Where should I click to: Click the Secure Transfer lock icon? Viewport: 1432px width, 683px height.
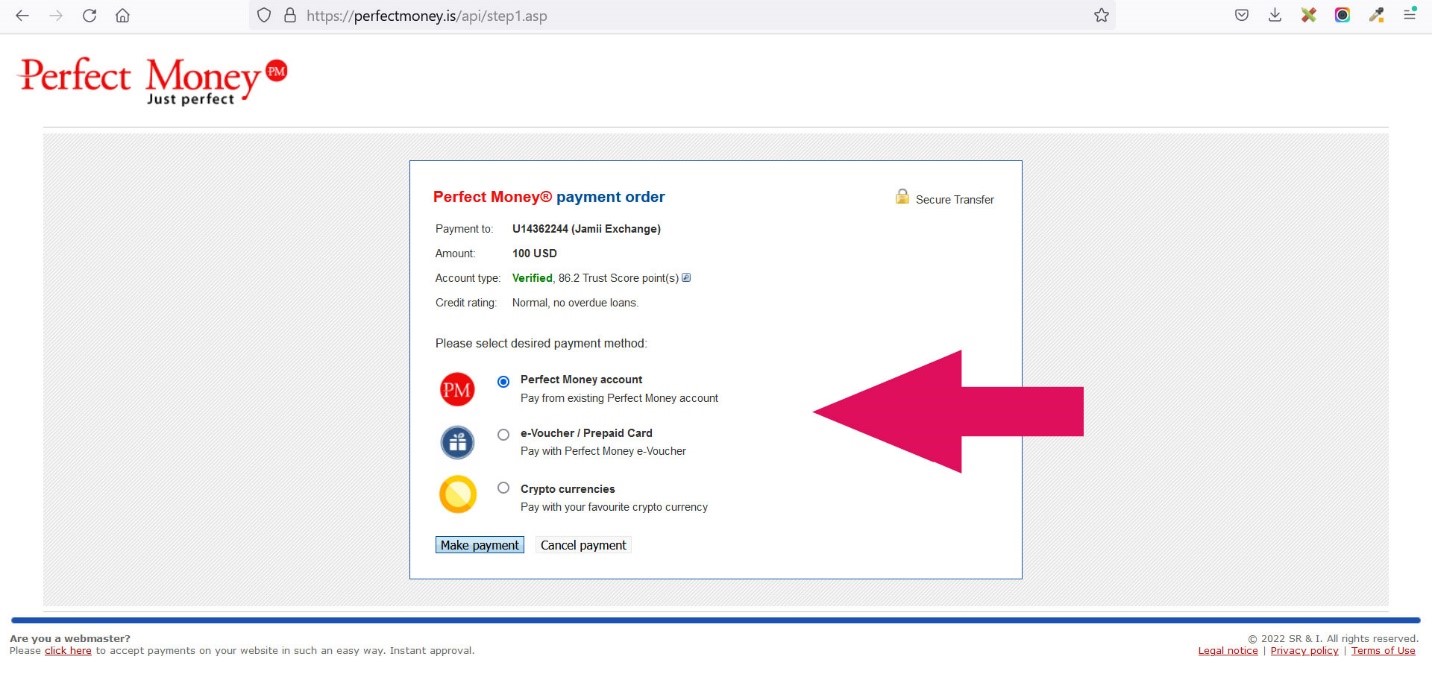point(902,197)
